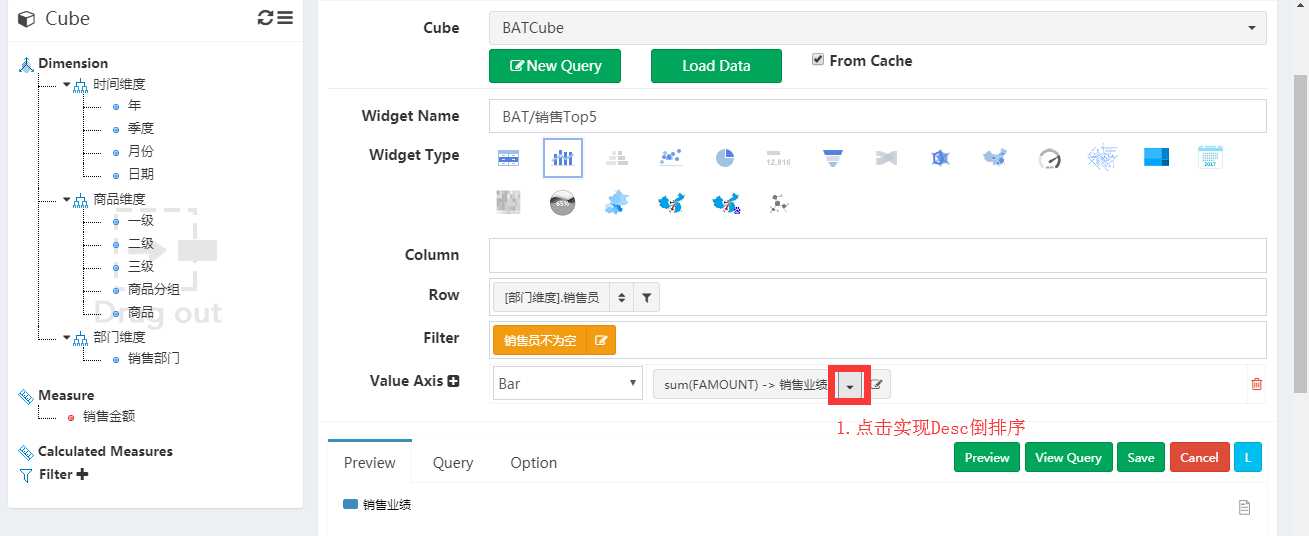Switch to the Query tab
This screenshot has height=536, width=1309.
(453, 463)
